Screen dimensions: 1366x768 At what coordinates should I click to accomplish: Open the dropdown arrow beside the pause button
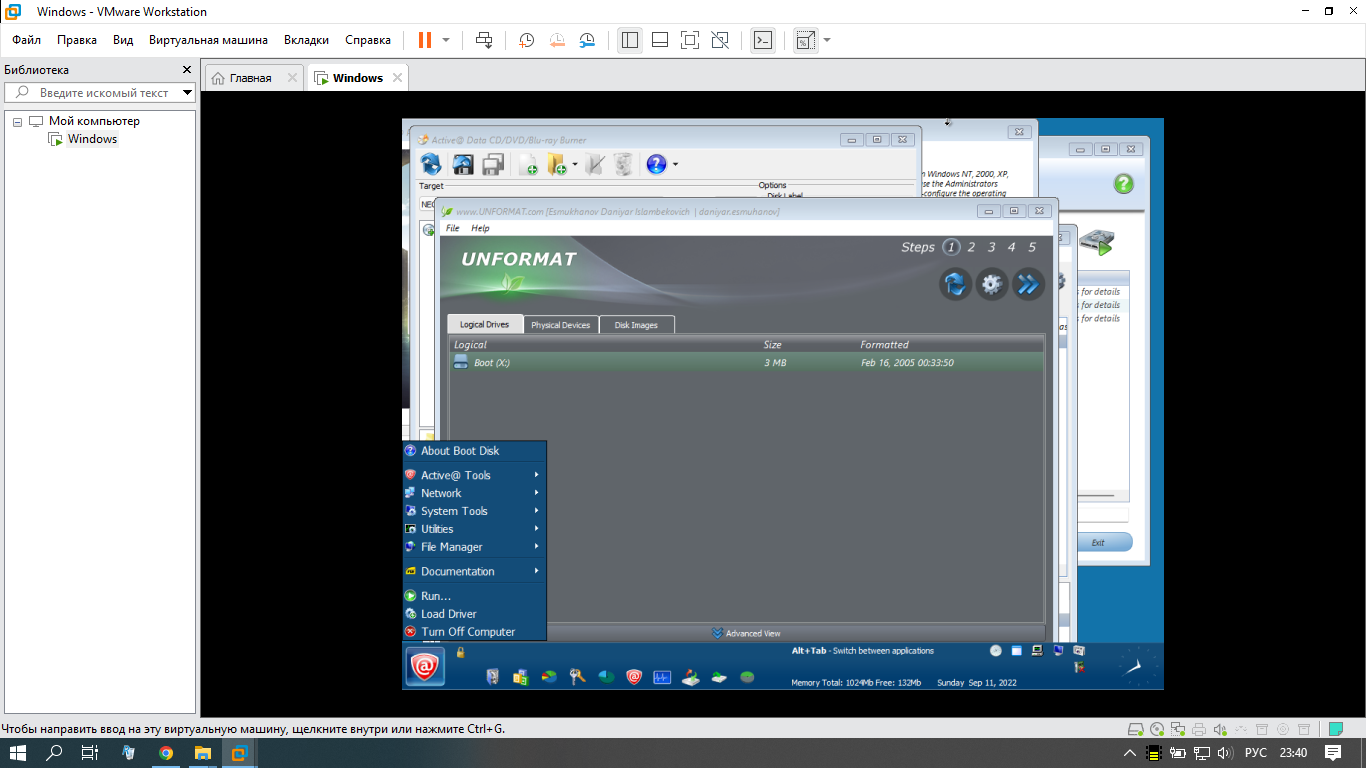coord(446,40)
